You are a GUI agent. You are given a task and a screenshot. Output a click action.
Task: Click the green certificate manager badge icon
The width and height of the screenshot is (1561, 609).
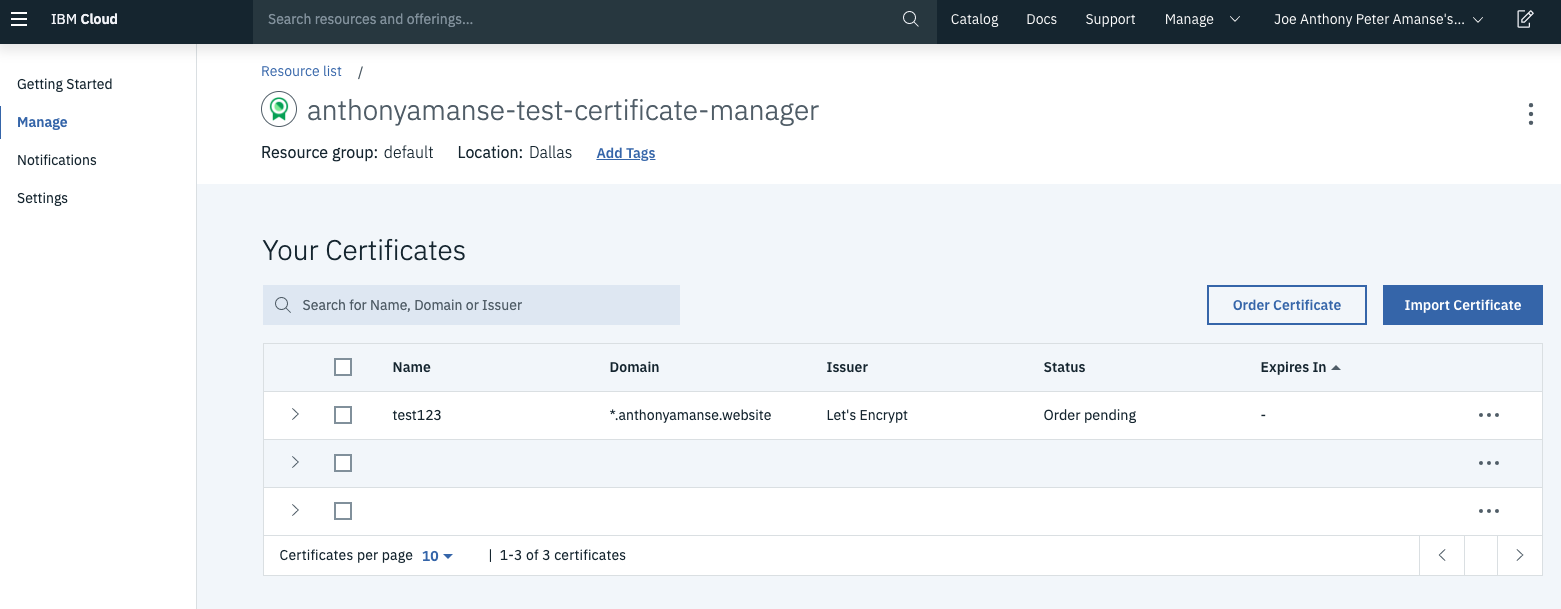[x=279, y=109]
